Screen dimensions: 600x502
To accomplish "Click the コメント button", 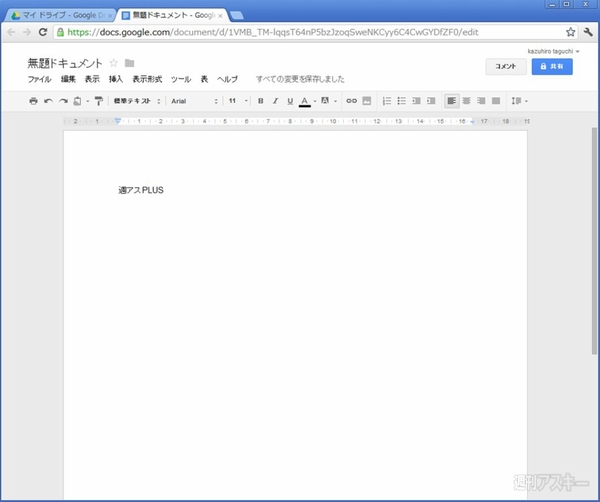I will 505,66.
